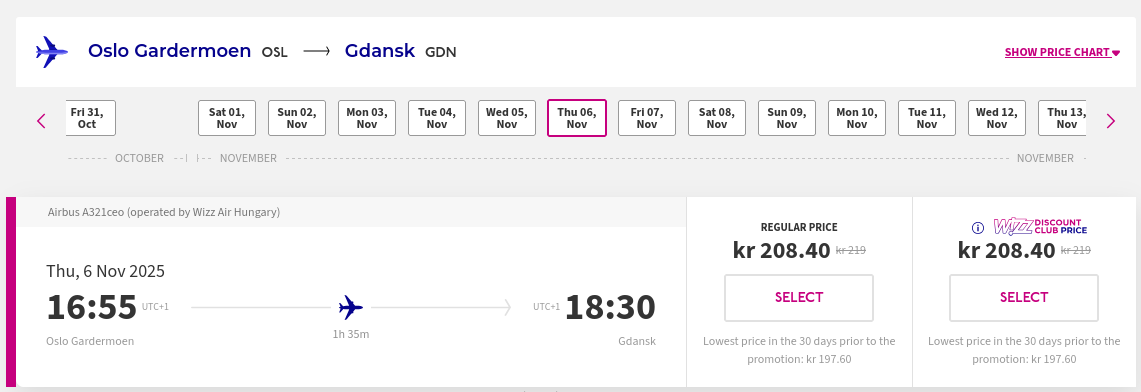Expand the Show Price Chart dropdown
This screenshot has width=1141, height=392.
1062,52
